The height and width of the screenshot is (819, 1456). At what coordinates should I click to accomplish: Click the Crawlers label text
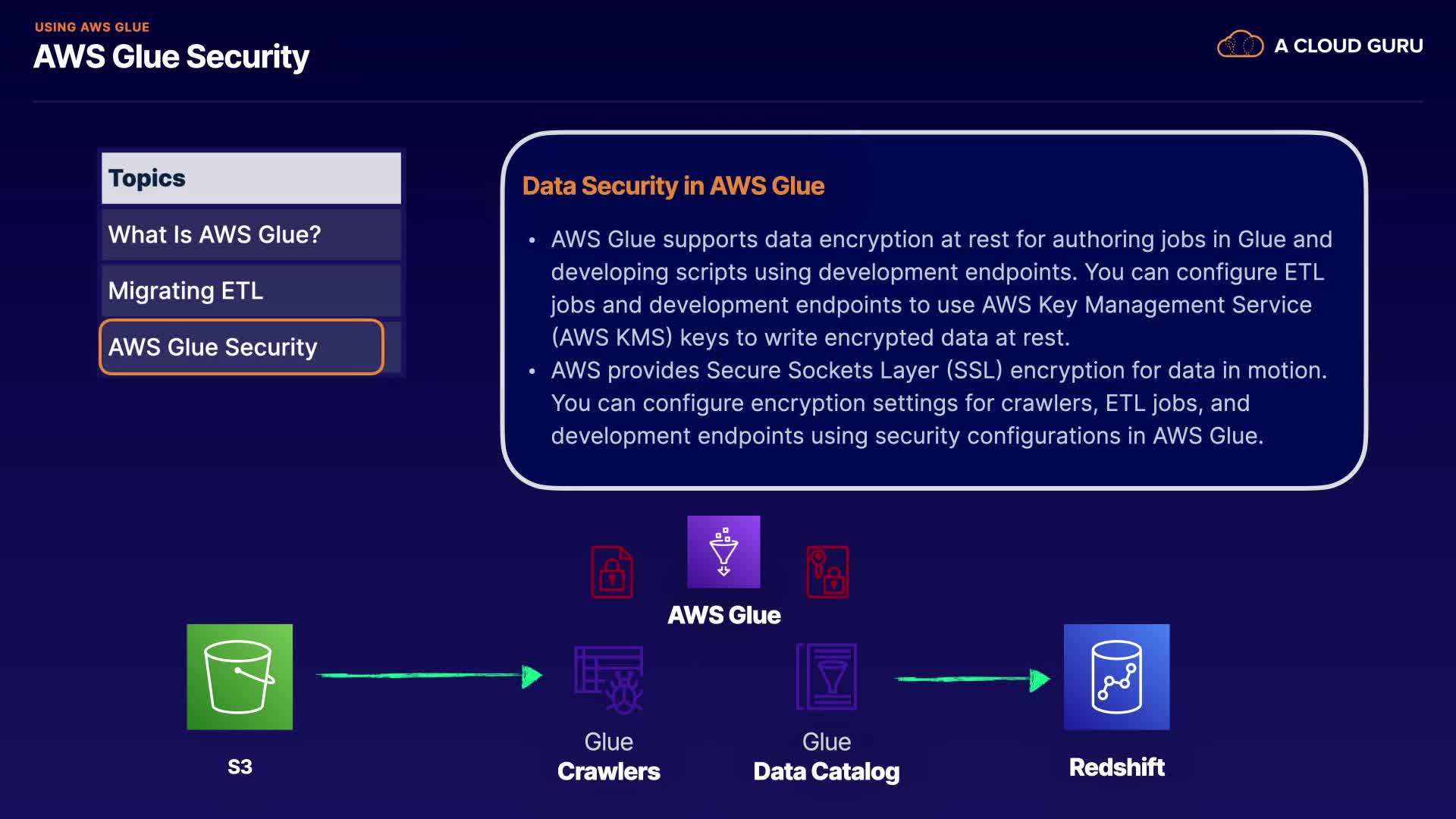pos(608,771)
